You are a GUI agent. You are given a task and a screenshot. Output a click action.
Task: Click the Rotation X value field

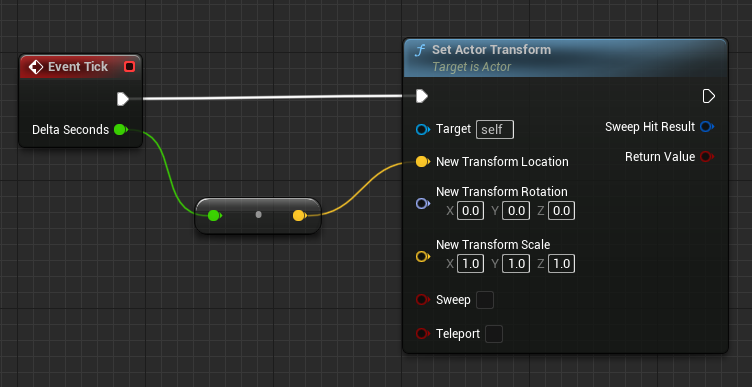click(470, 211)
